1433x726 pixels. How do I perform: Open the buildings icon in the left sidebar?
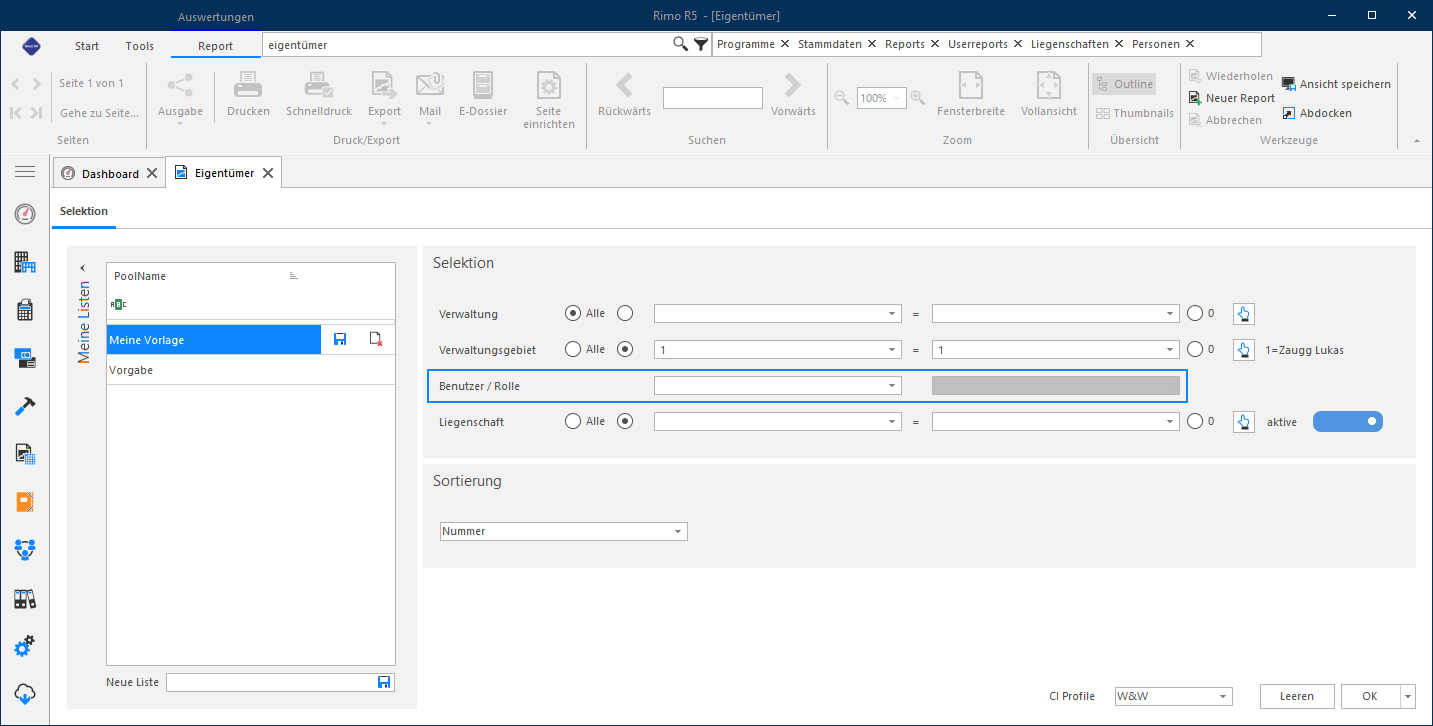(x=25, y=263)
